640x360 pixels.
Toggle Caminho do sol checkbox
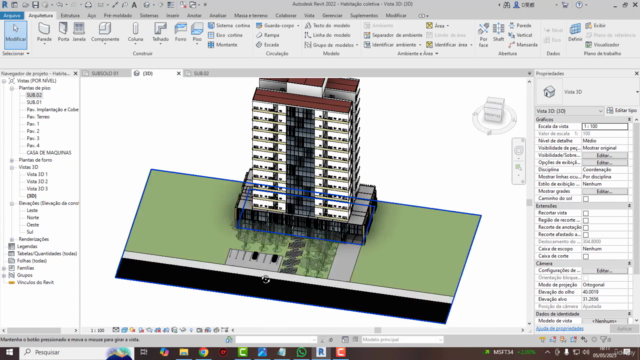click(586, 199)
